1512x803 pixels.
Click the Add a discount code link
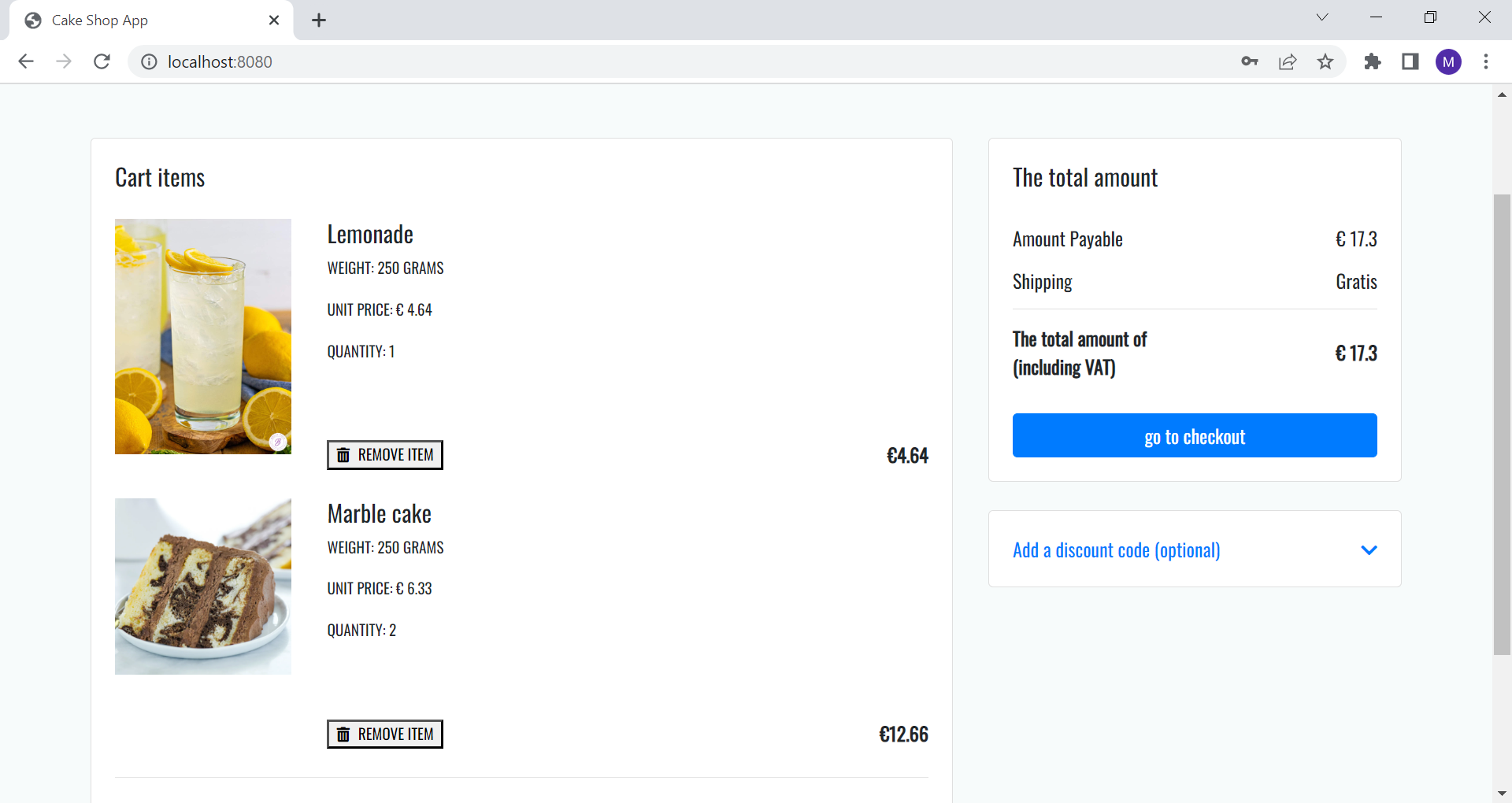[x=1116, y=550]
